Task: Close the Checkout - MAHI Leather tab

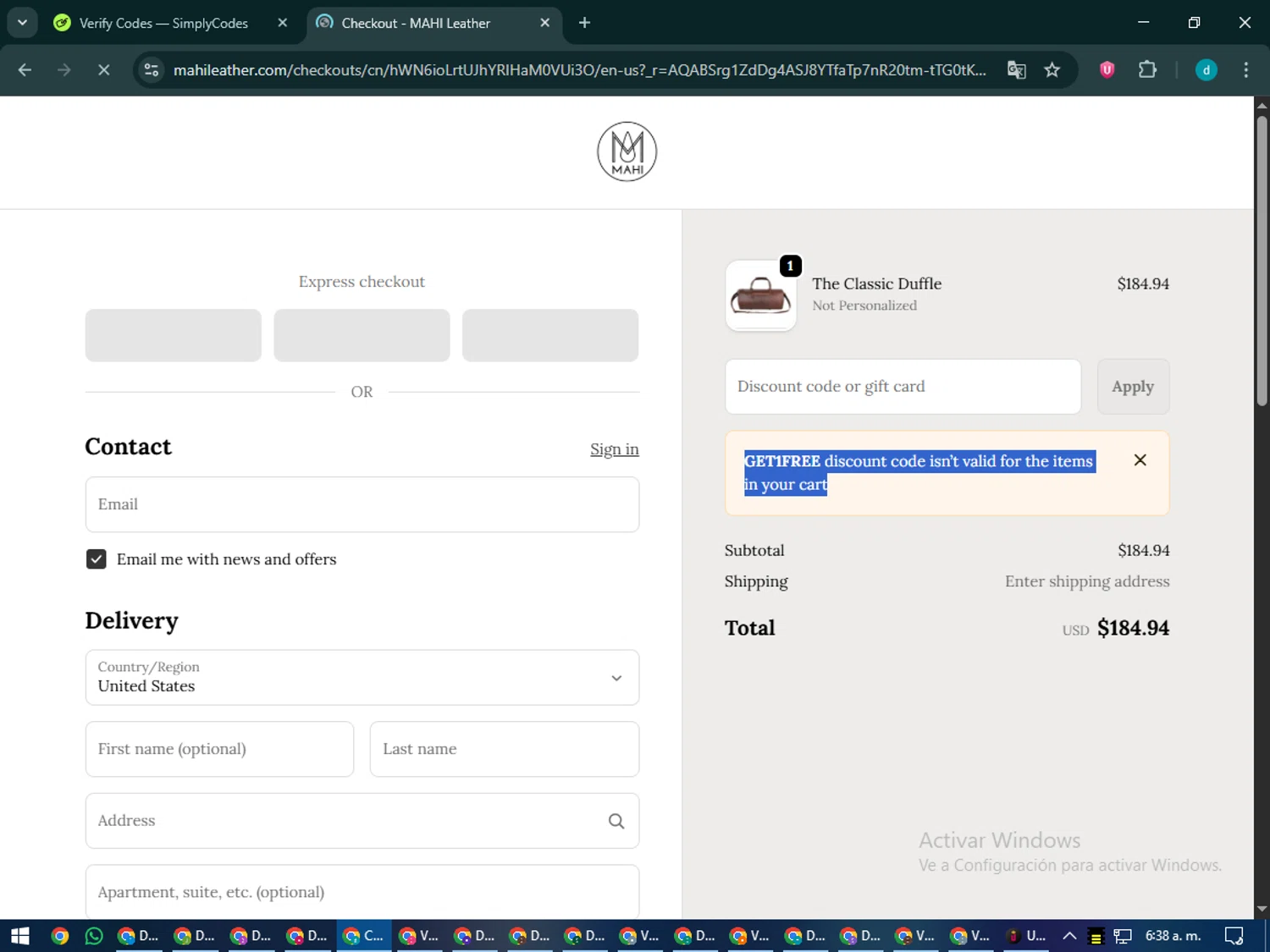Action: pos(545,23)
